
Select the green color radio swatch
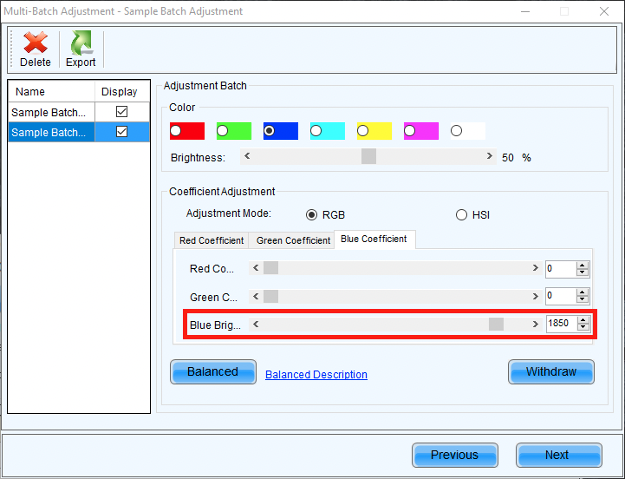(x=223, y=131)
